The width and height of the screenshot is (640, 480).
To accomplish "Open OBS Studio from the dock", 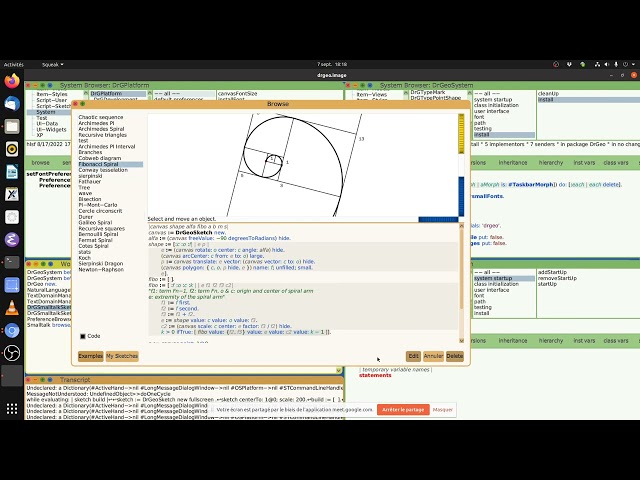I will pyautogui.click(x=12, y=353).
